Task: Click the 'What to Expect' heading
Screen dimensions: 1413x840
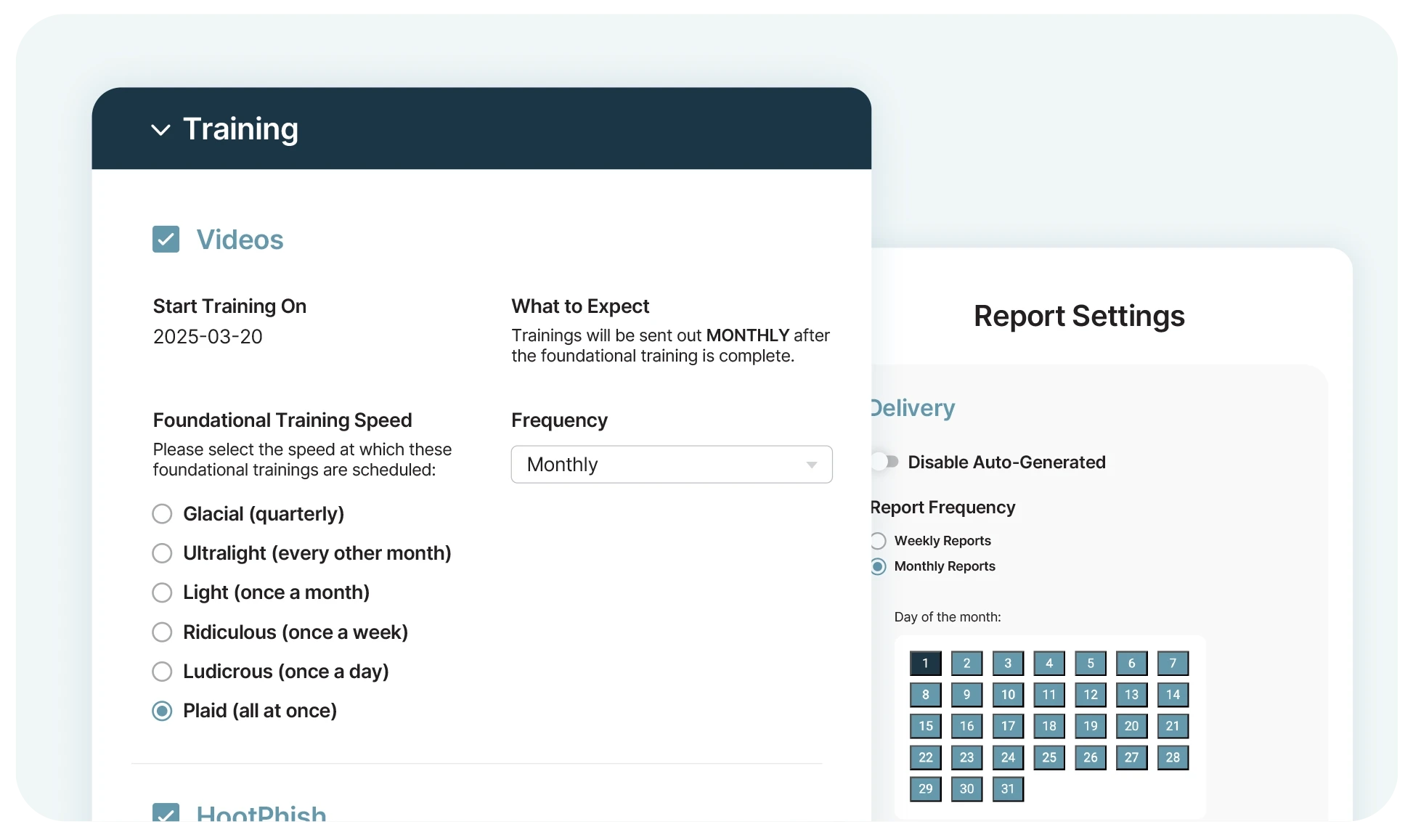Action: coord(580,306)
